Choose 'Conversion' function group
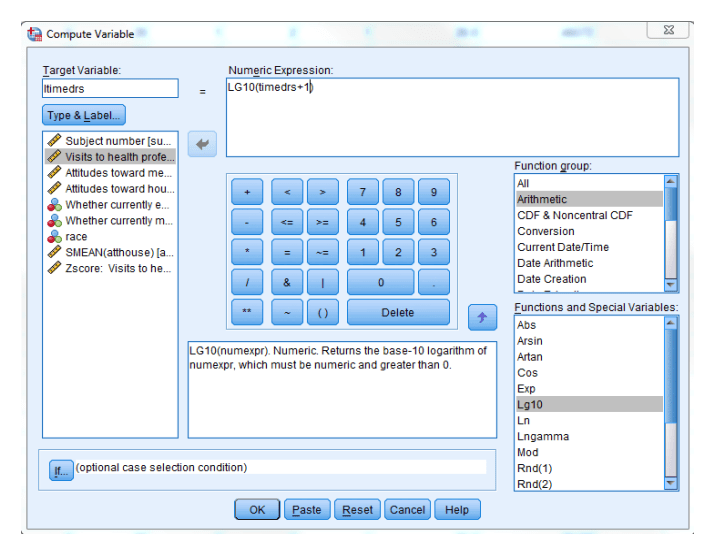713x545 pixels. 545,231
